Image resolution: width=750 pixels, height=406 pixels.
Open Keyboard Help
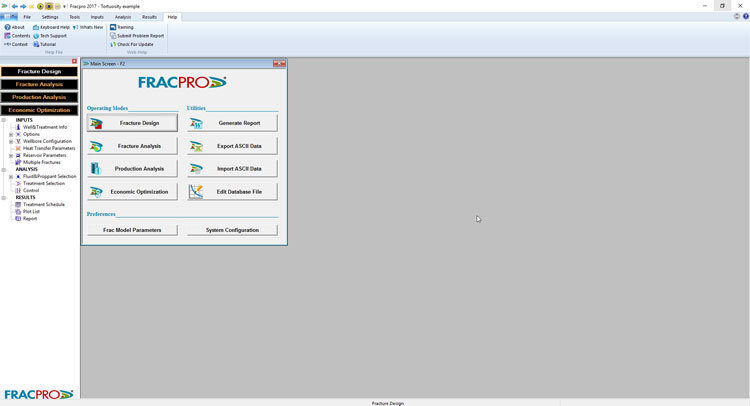coord(51,27)
